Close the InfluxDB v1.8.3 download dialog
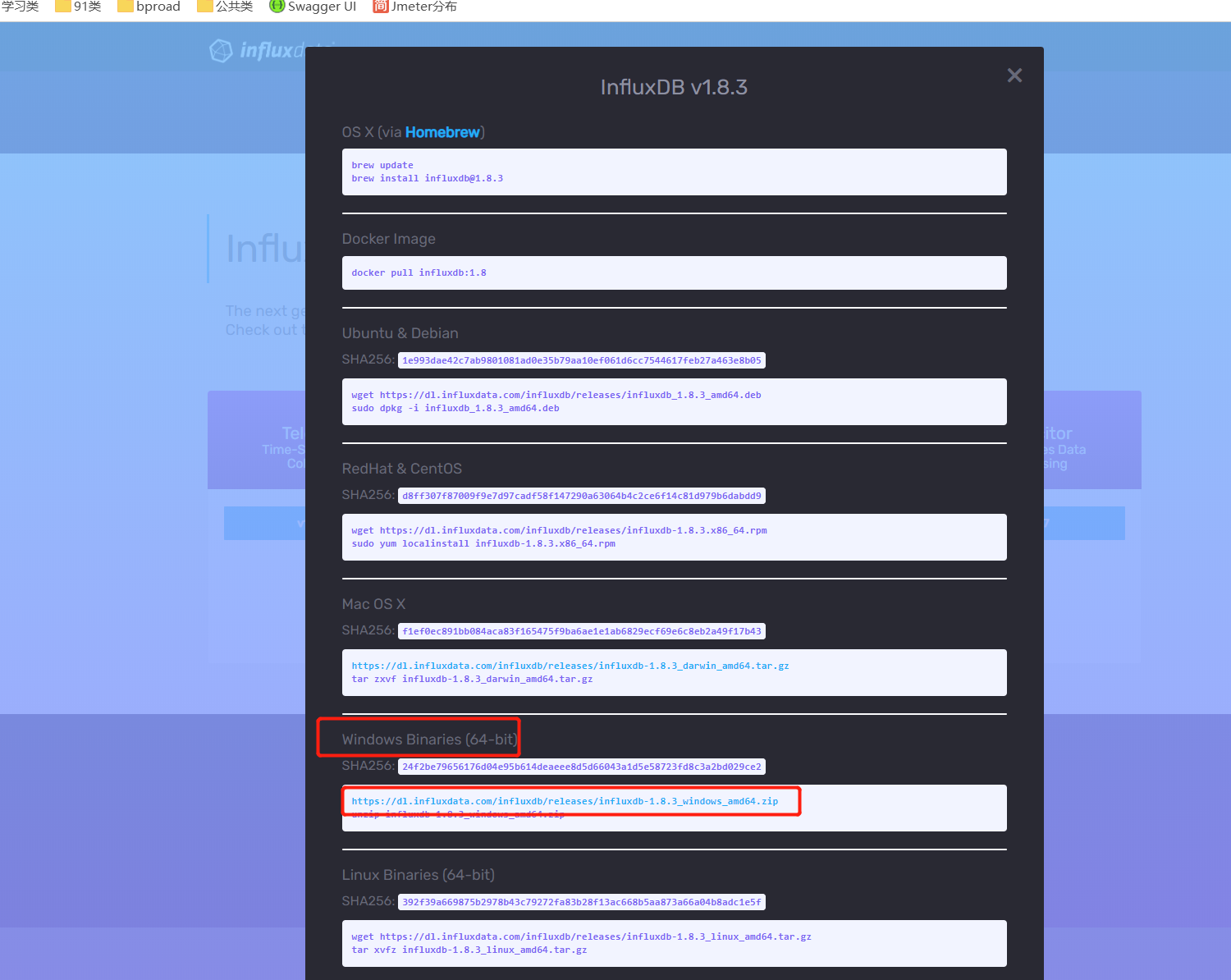The height and width of the screenshot is (980, 1231). coord(1014,76)
